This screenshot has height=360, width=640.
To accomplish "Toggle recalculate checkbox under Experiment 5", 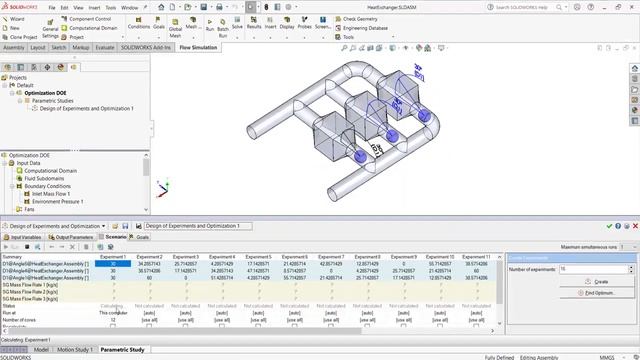I will [x=258, y=326].
